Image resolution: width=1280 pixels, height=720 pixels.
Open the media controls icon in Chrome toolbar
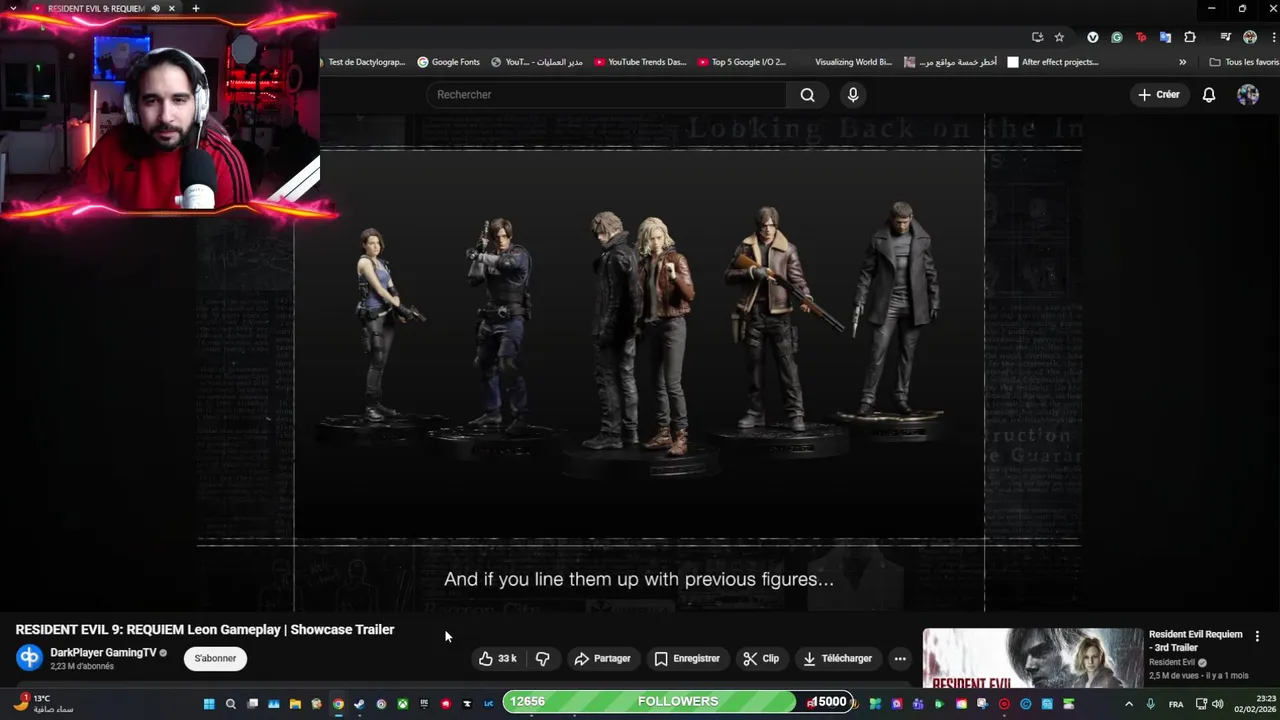(x=1225, y=37)
